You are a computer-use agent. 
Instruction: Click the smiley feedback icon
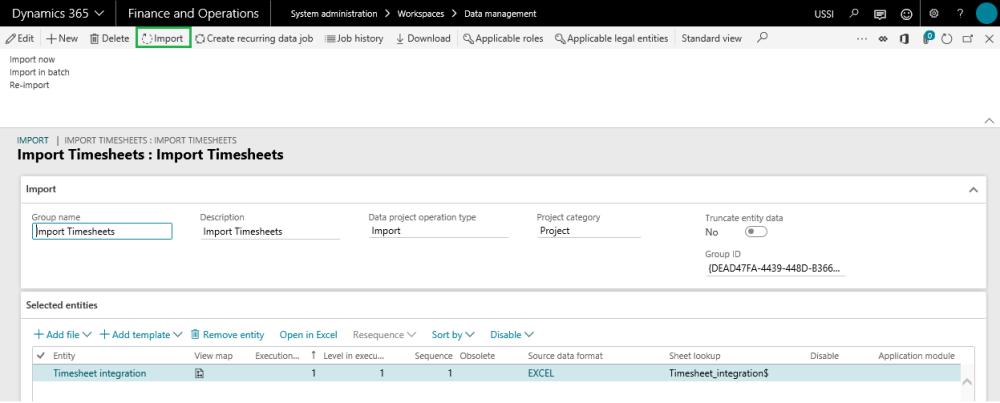tap(907, 14)
